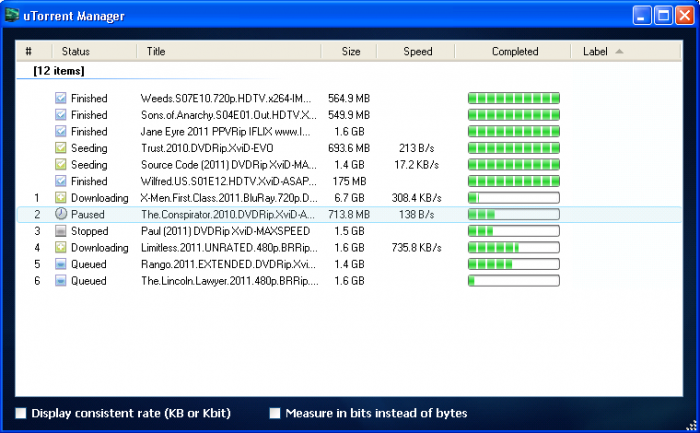Click the 17.2 KB/s speed value
Viewport: 700px width, 433px height.
click(416, 165)
